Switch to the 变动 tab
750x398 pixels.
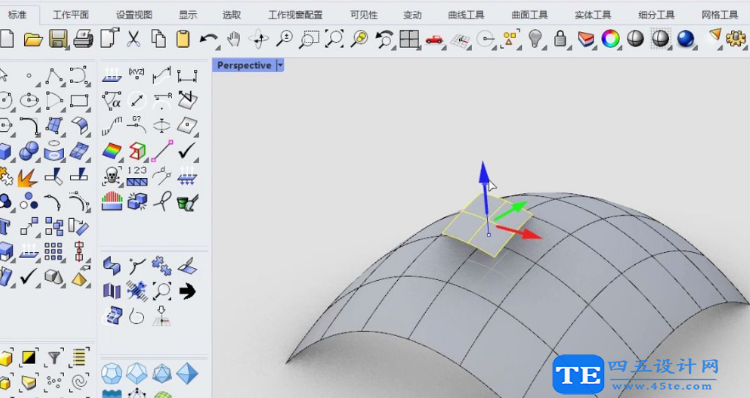coord(412,15)
